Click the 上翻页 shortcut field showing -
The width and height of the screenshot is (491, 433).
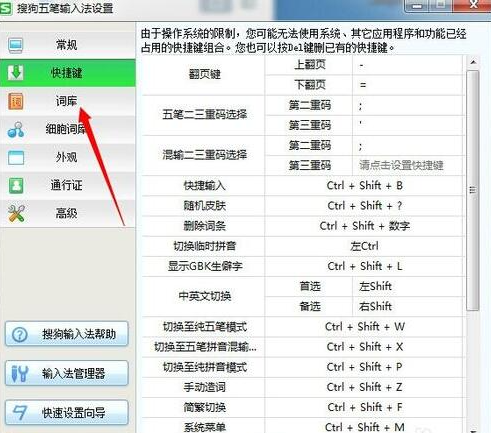click(x=408, y=65)
